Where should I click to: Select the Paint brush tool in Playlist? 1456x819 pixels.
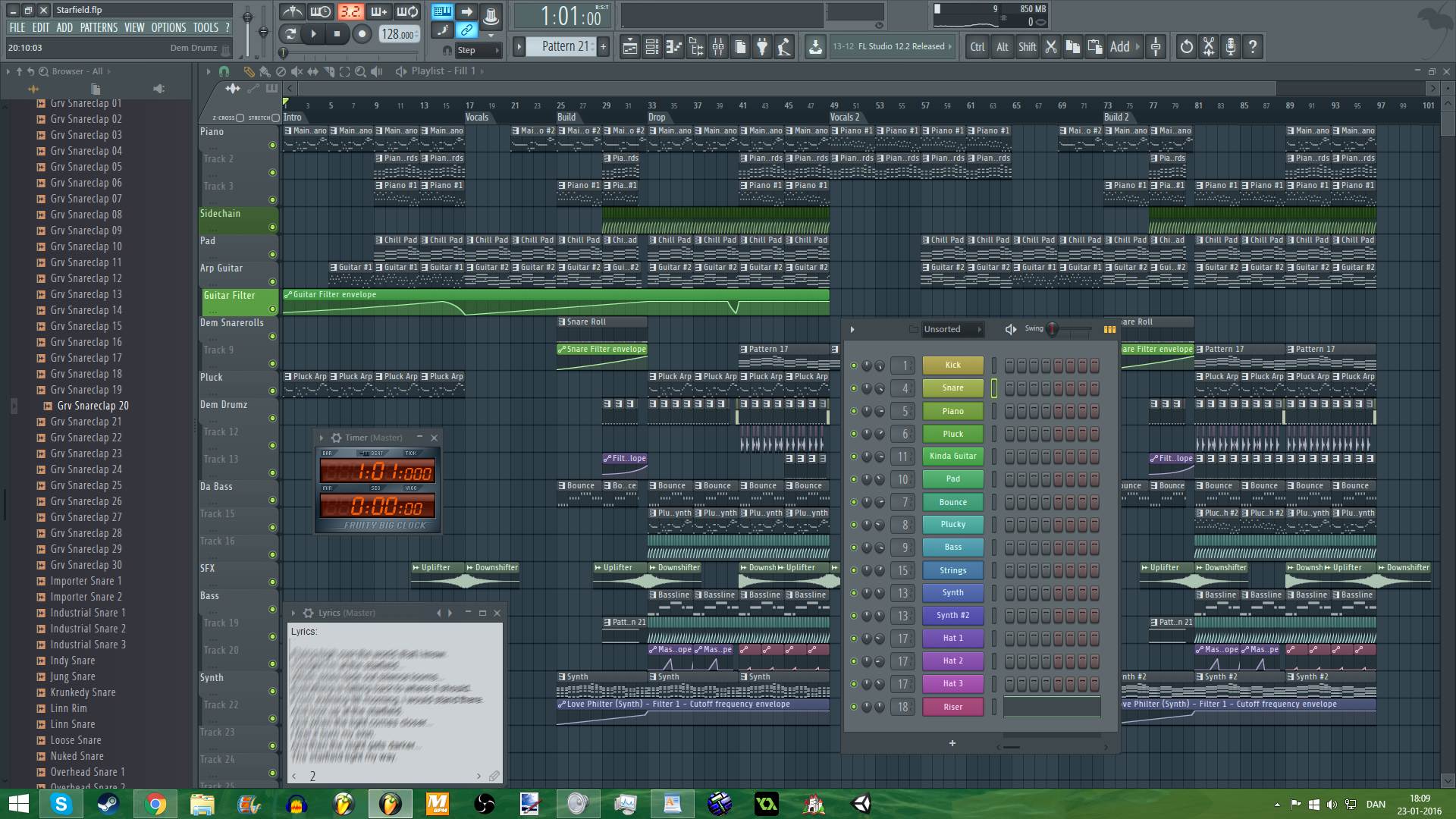(265, 71)
